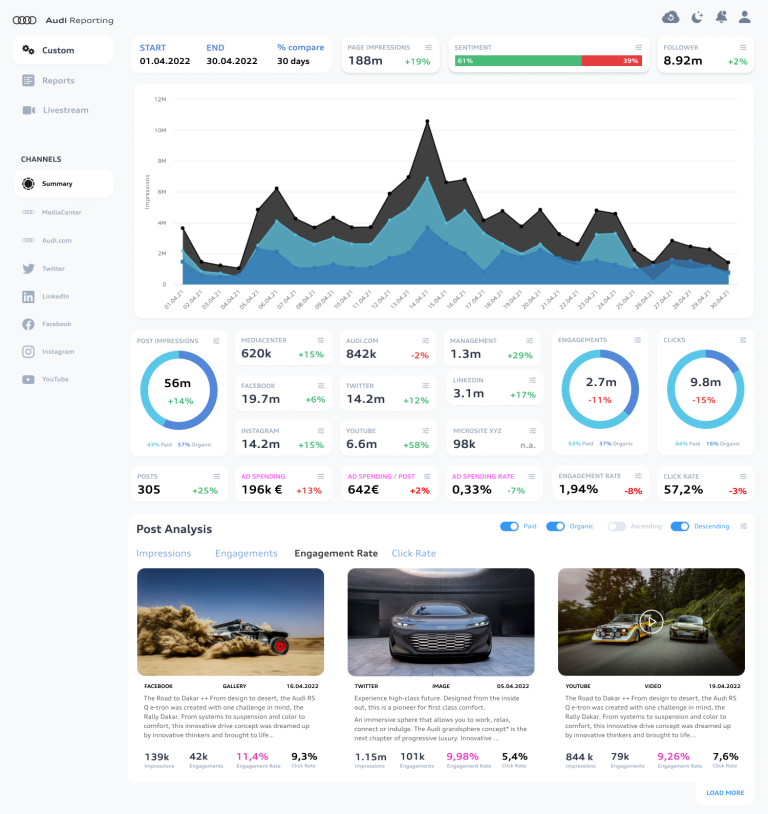Click the Reports list icon
This screenshot has height=814, width=768.
pyautogui.click(x=28, y=80)
